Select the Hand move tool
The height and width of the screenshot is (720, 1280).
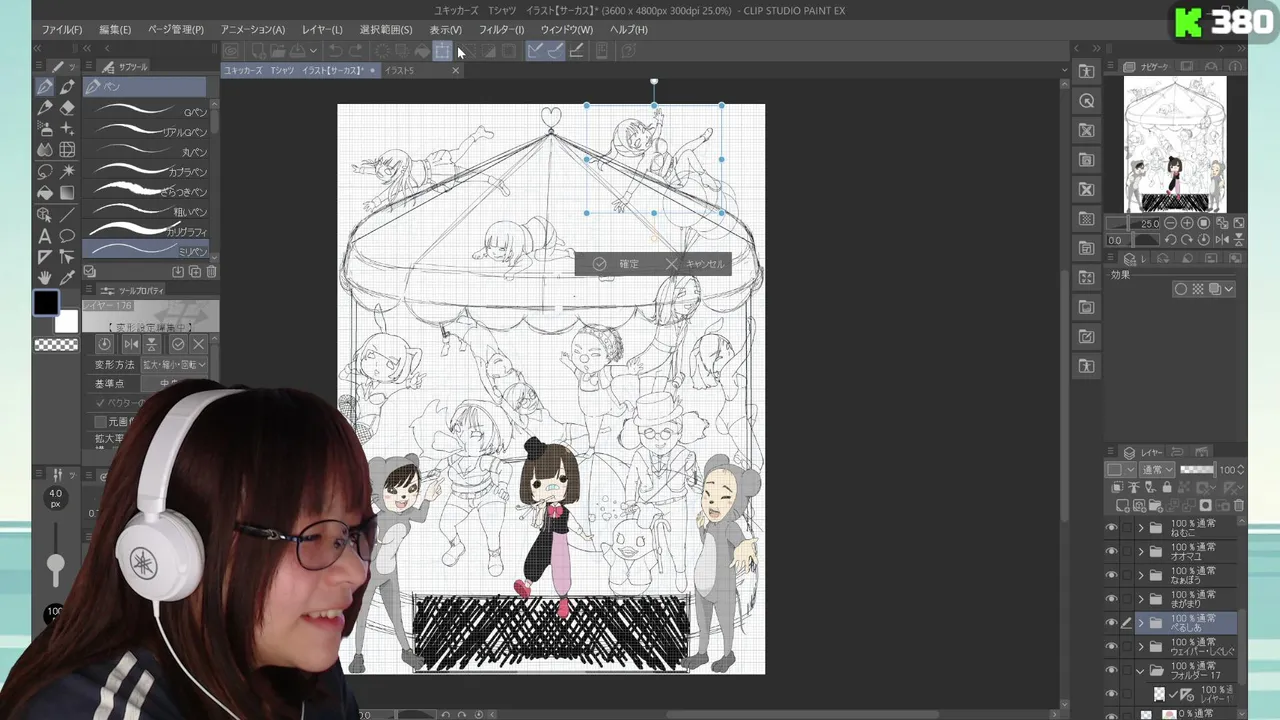pyautogui.click(x=45, y=278)
